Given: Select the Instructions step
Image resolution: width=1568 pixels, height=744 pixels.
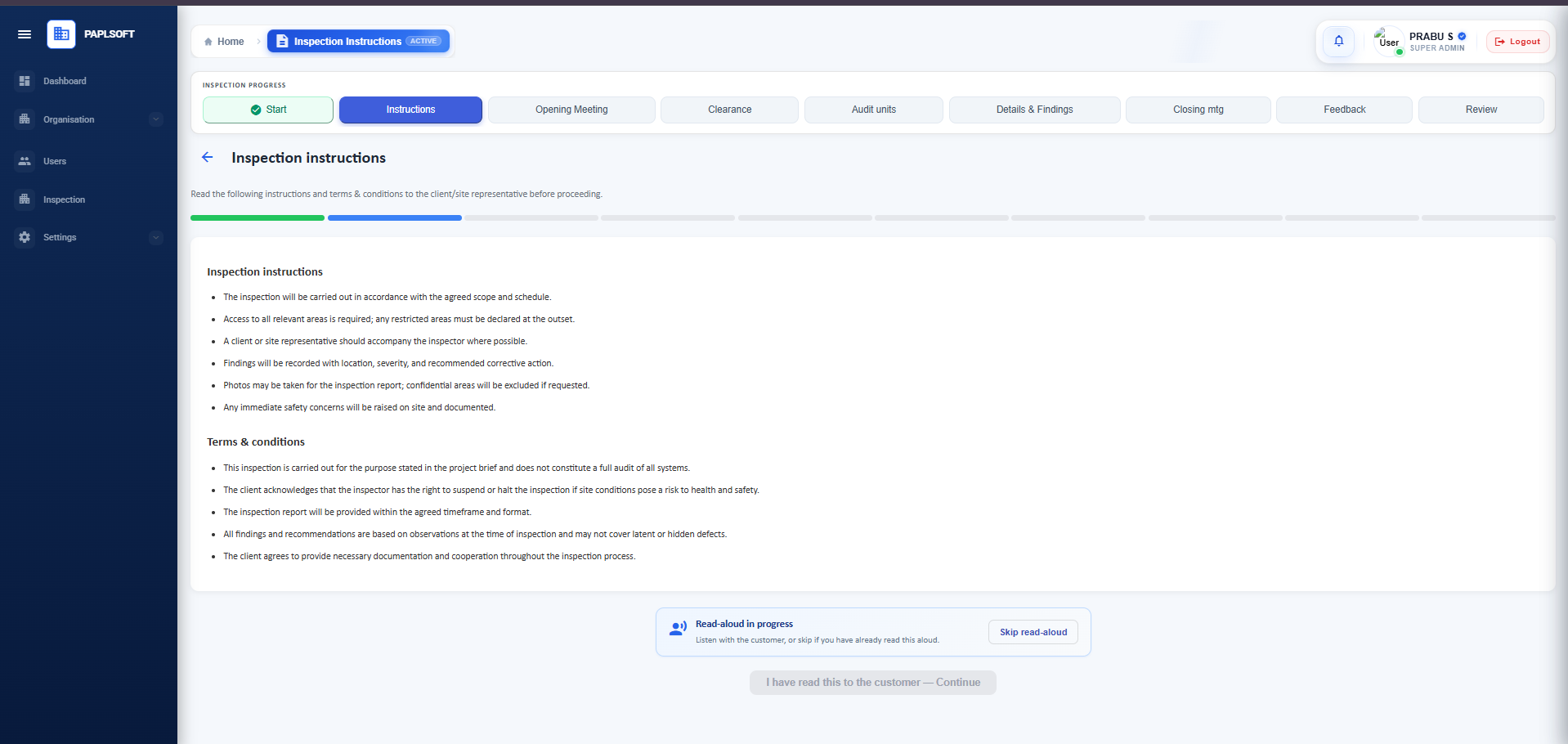Looking at the screenshot, I should [410, 110].
